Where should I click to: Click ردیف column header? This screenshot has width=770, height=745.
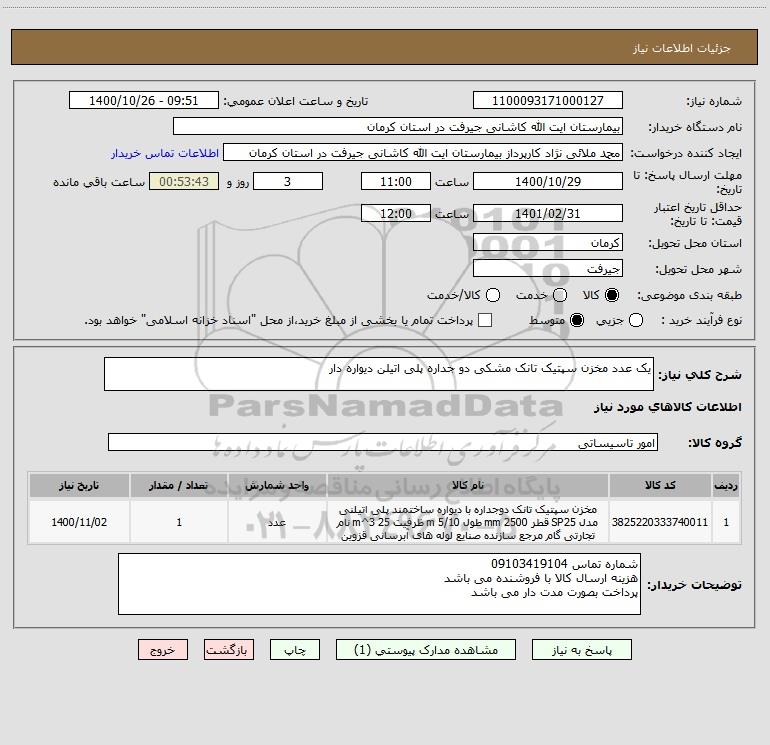(725, 485)
